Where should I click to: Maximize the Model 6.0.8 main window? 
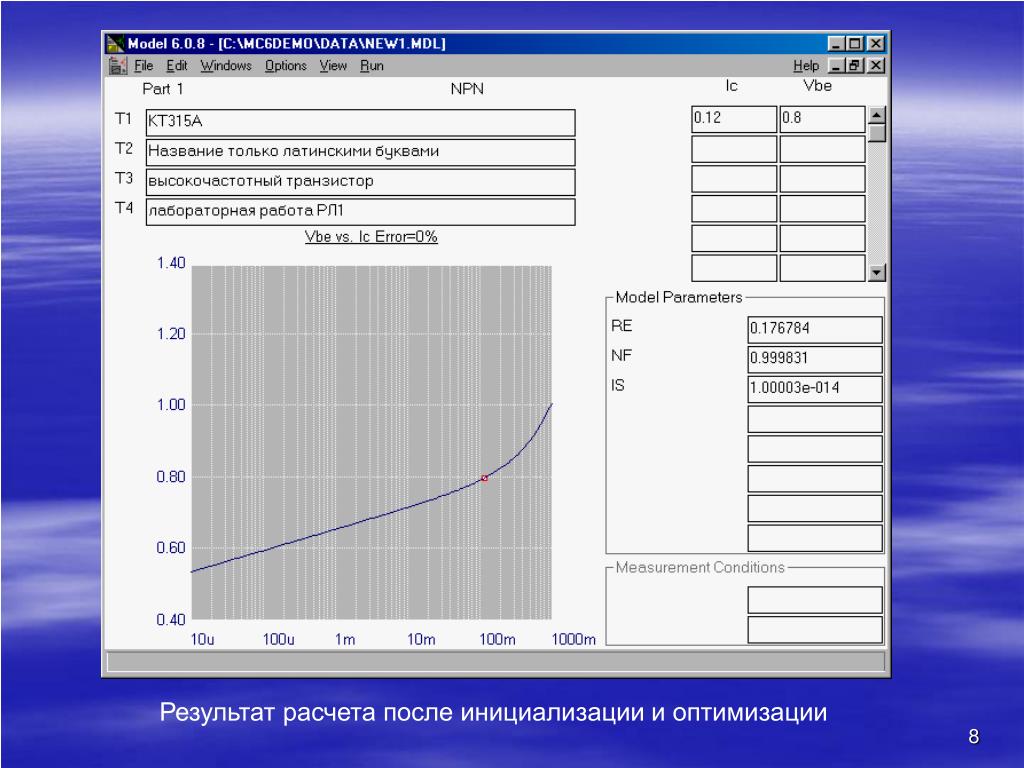[x=854, y=44]
